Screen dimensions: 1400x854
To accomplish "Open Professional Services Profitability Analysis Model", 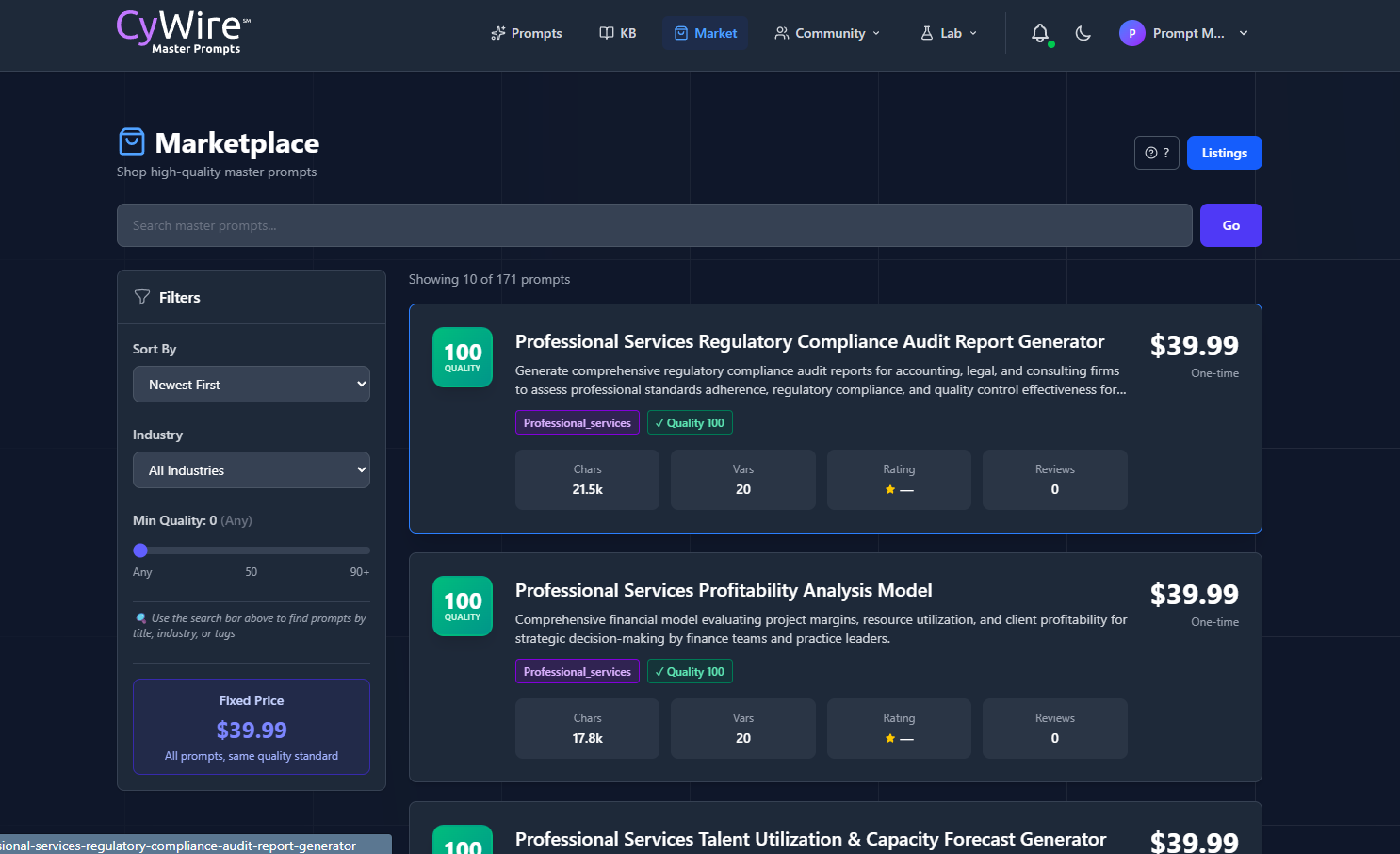I will [724, 590].
